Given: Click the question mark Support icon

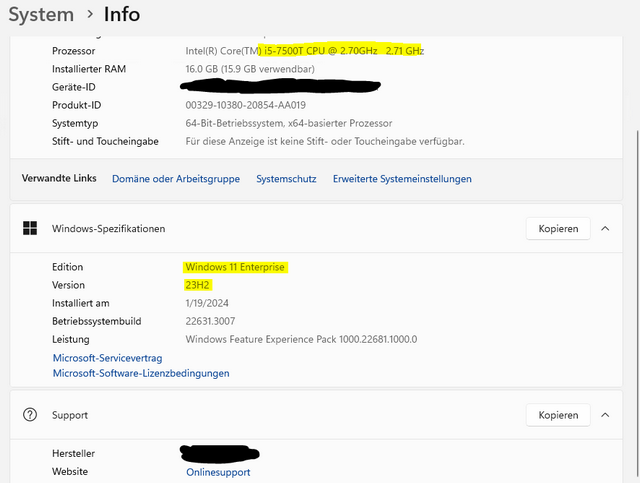Looking at the screenshot, I should pos(30,415).
